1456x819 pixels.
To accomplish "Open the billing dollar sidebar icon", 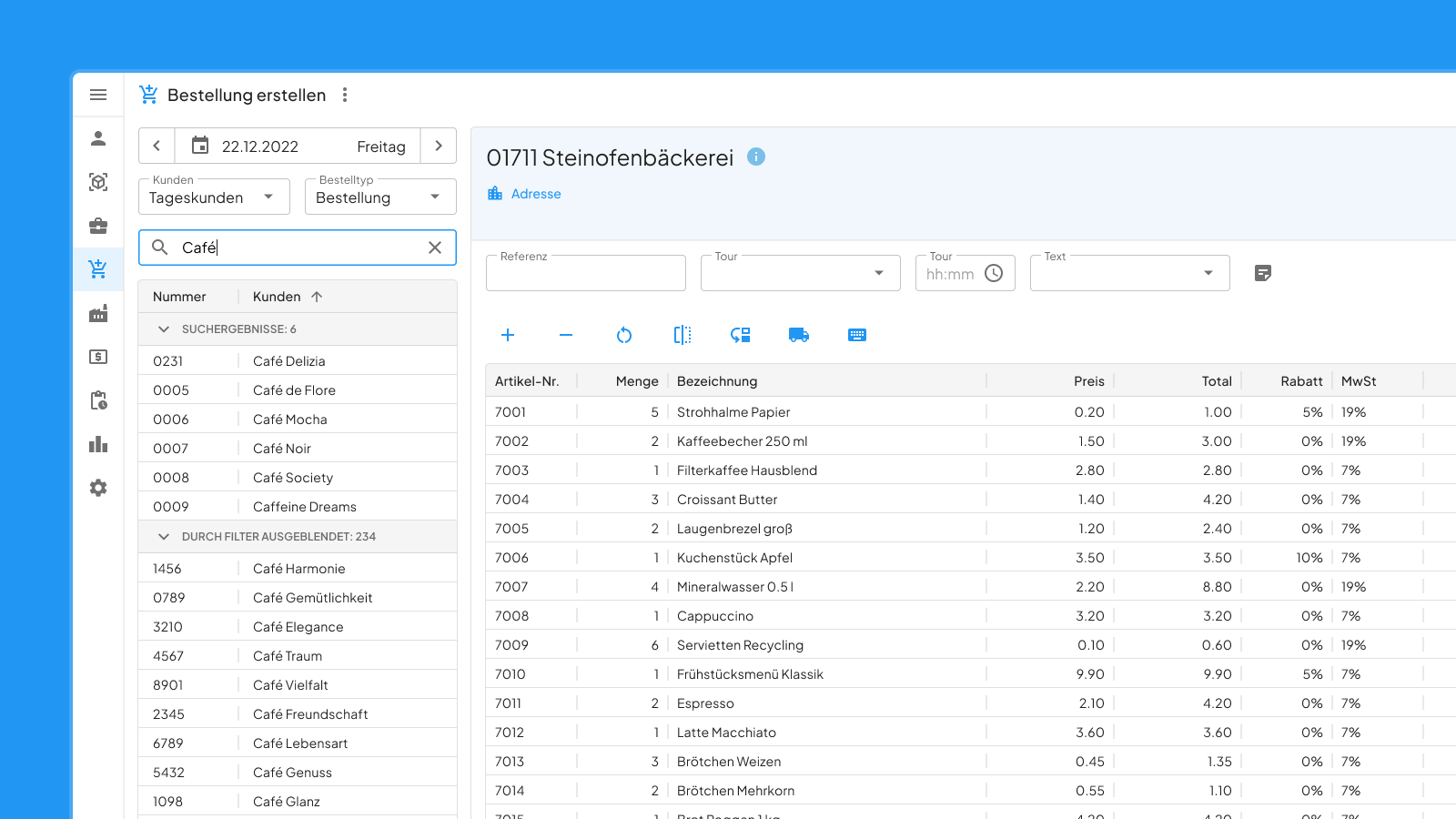I will (98, 357).
